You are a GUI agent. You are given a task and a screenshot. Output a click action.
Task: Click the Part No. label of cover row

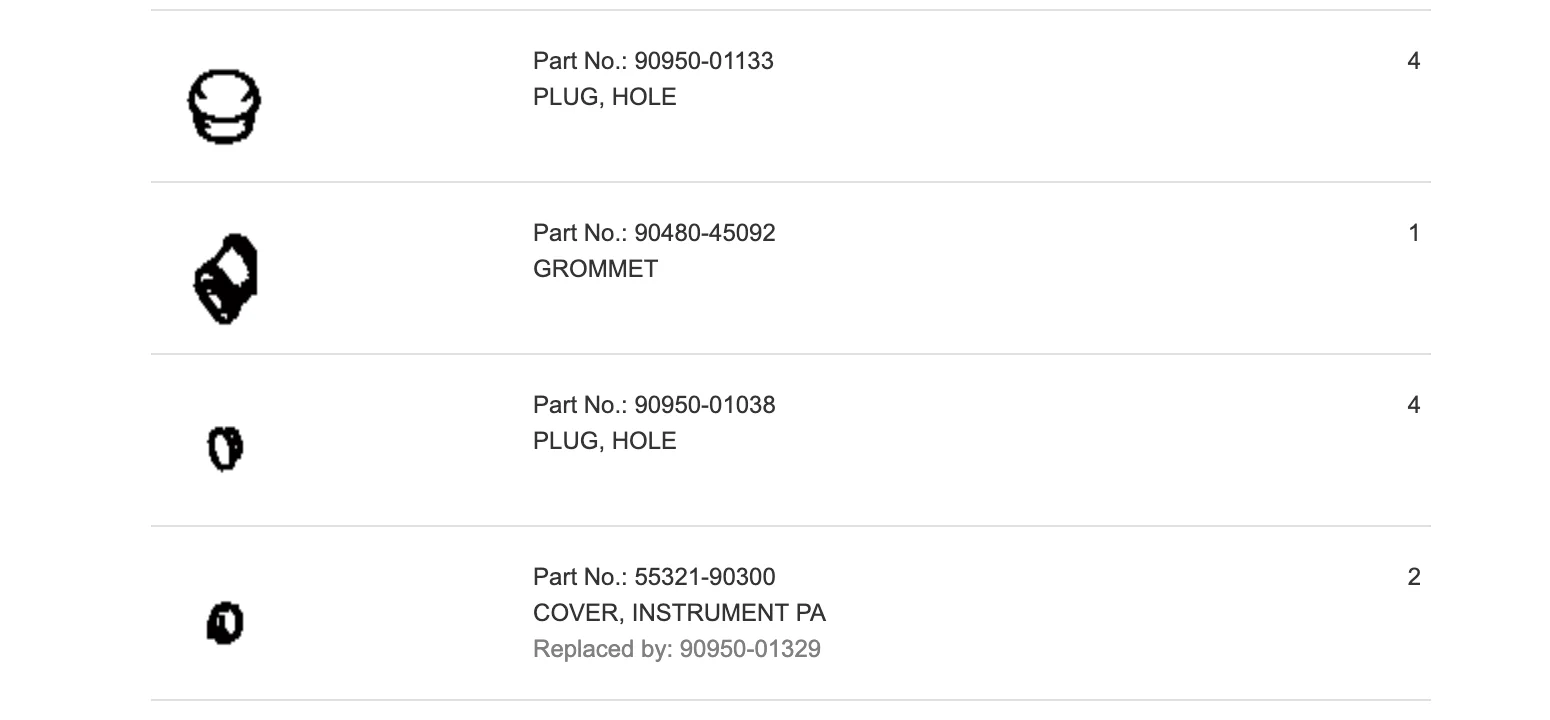coord(580,577)
